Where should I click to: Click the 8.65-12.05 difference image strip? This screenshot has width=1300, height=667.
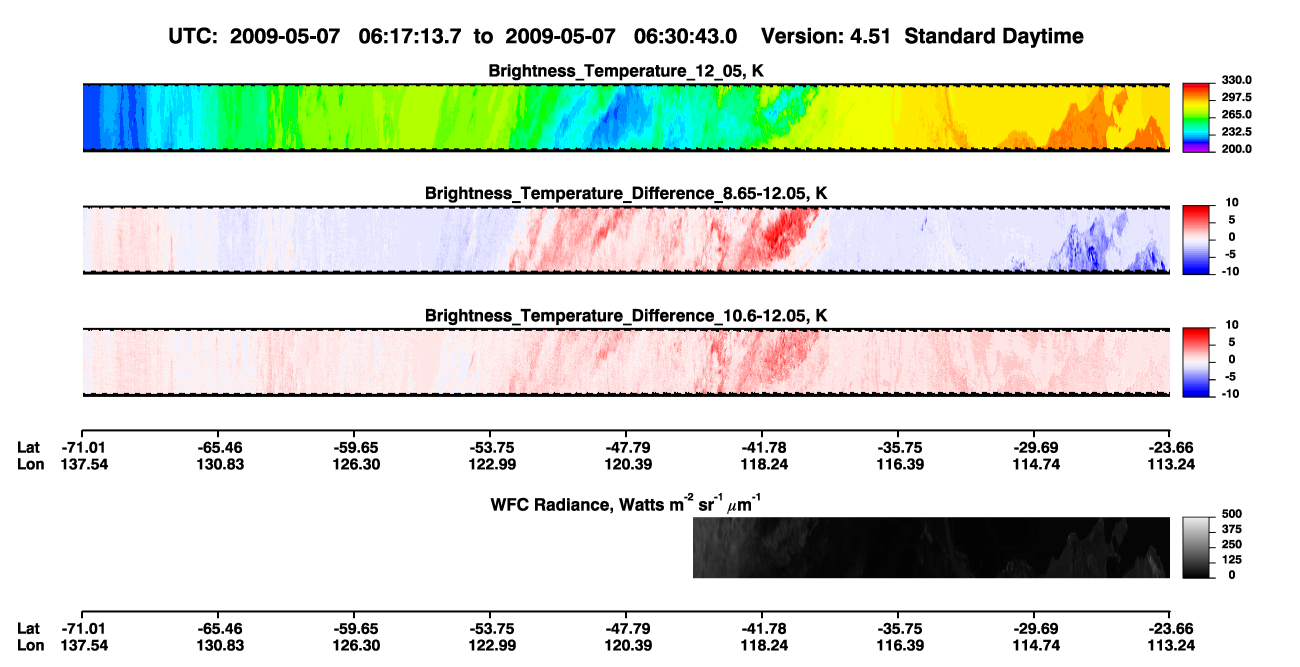click(x=626, y=239)
